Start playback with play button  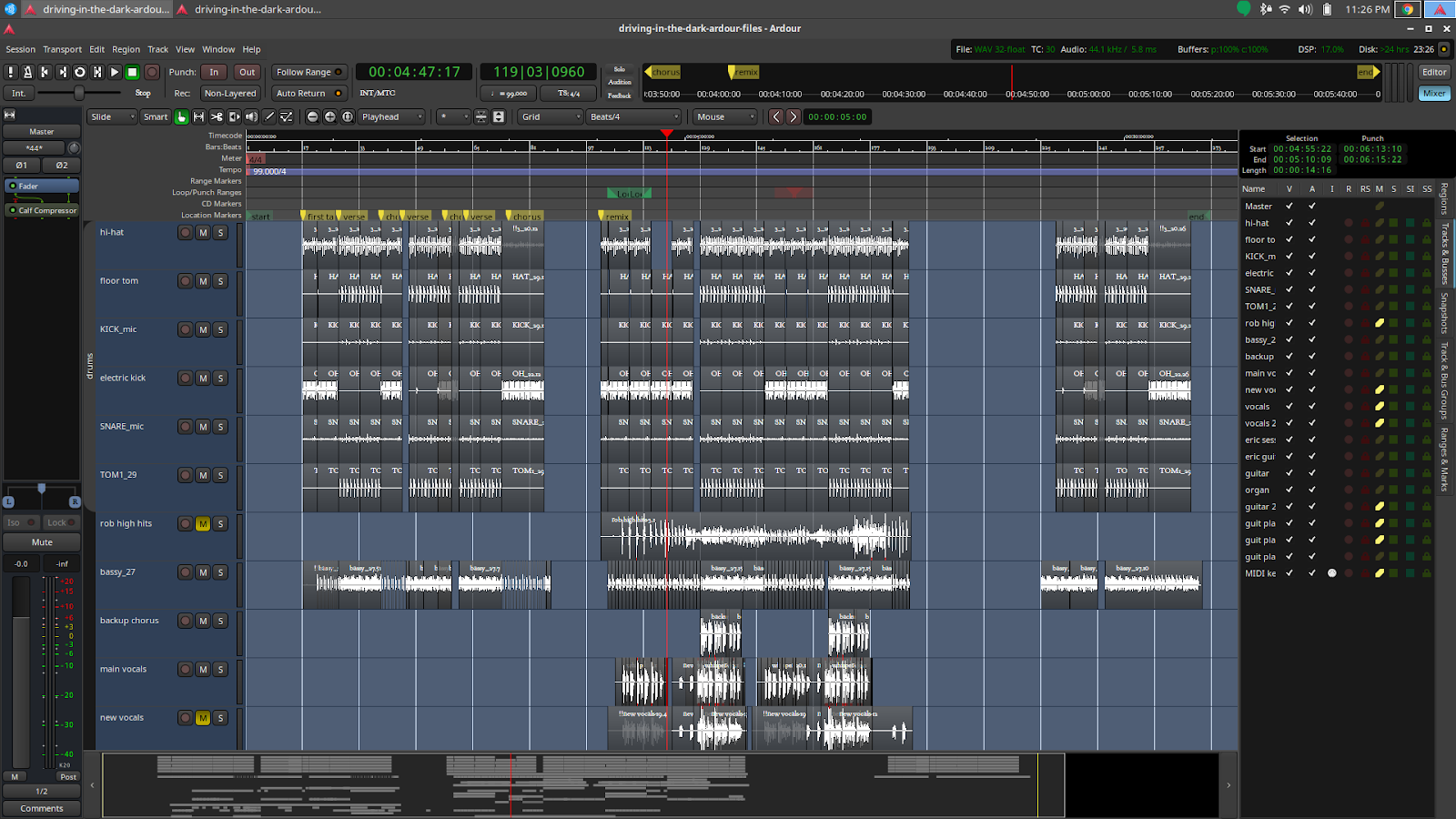point(115,72)
